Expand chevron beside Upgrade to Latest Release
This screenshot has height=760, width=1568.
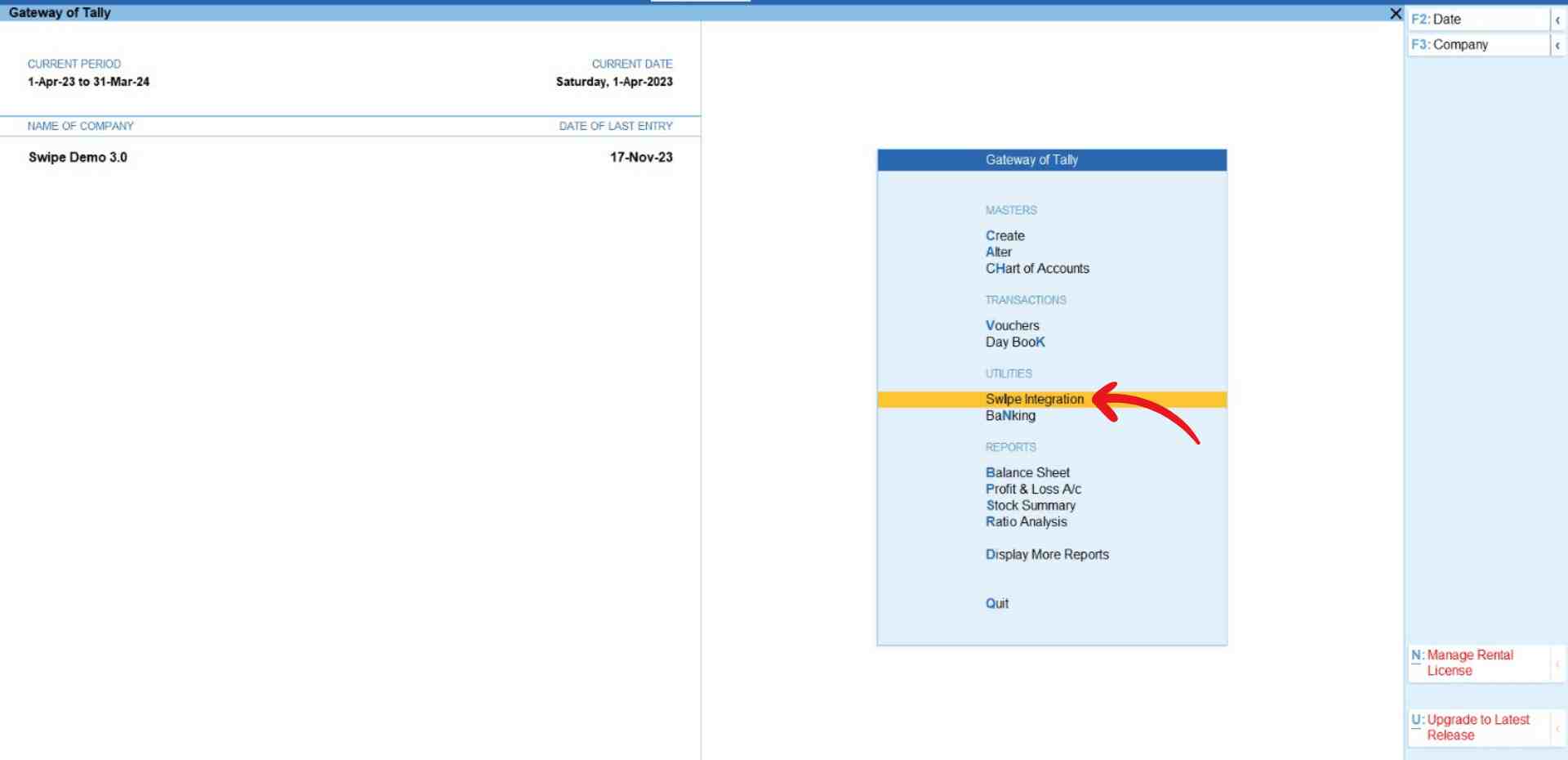pyautogui.click(x=1558, y=727)
